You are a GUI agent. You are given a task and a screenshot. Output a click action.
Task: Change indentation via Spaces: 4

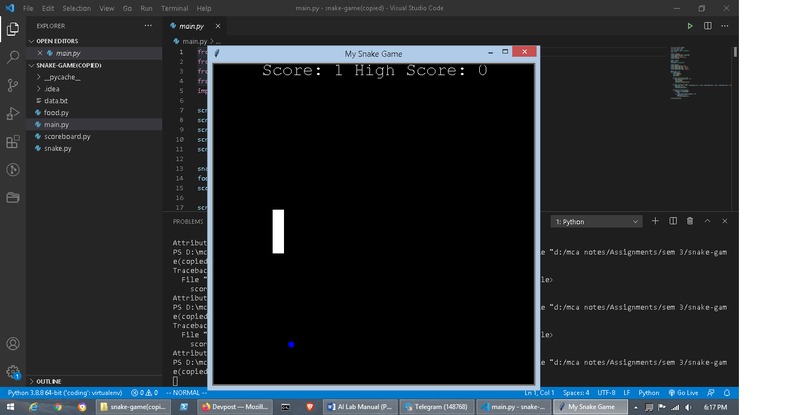(x=576, y=392)
